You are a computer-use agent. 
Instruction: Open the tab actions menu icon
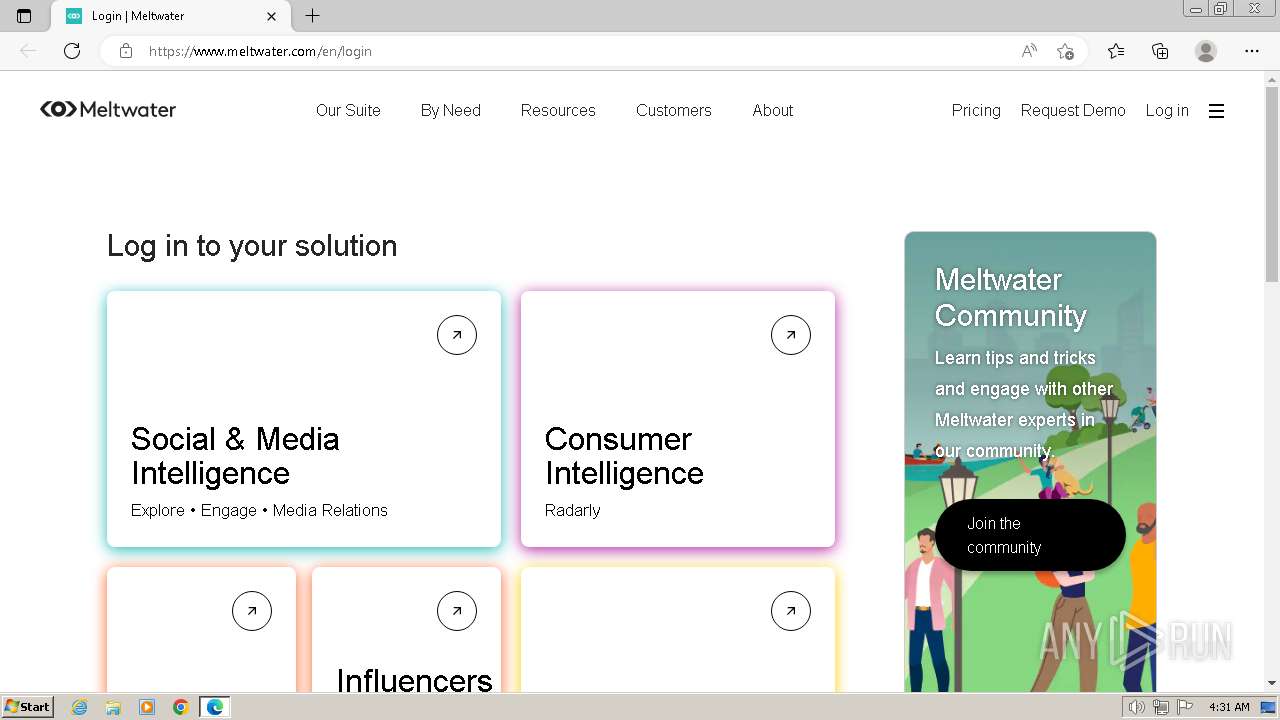pos(24,16)
